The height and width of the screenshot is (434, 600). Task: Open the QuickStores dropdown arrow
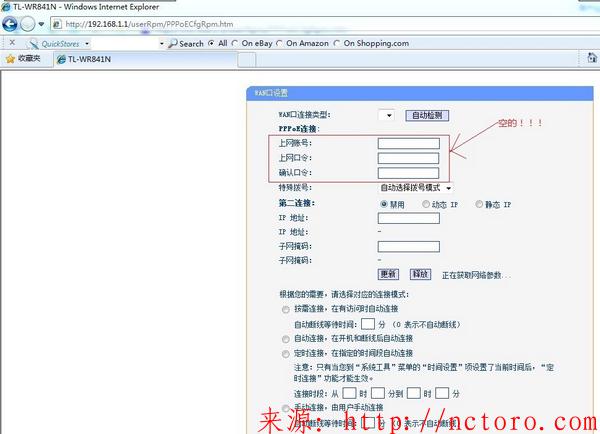pos(87,44)
